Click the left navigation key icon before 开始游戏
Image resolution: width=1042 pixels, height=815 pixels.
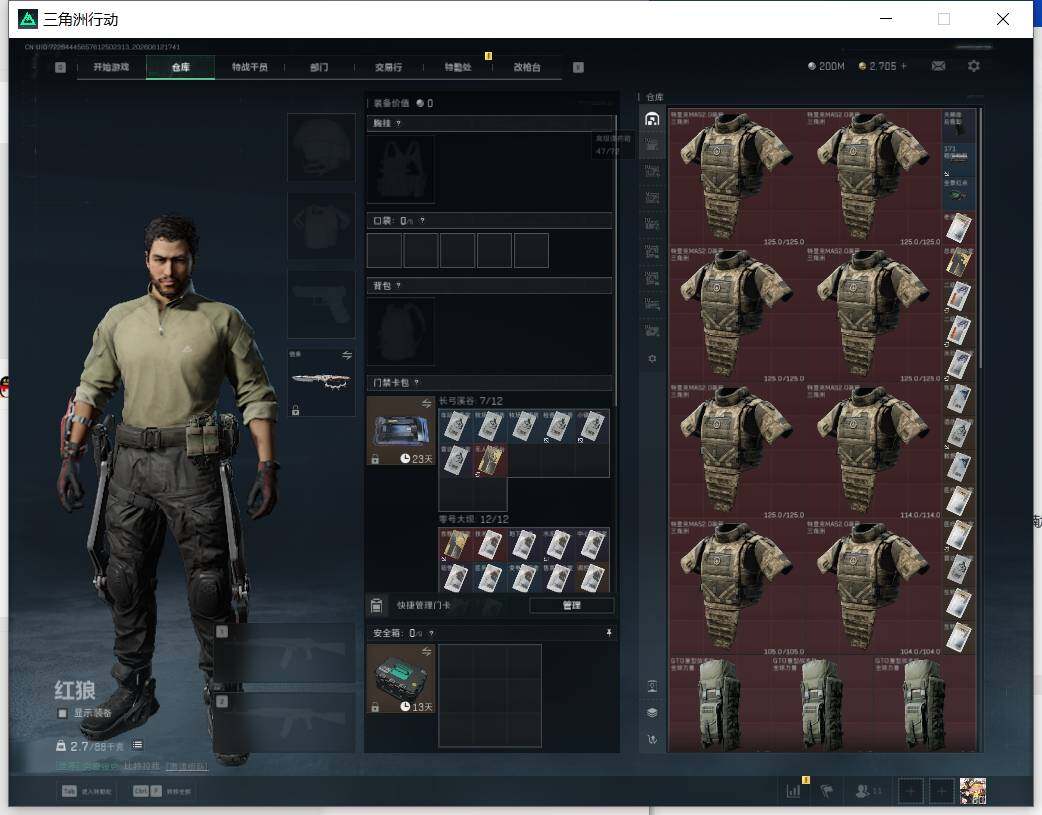60,67
